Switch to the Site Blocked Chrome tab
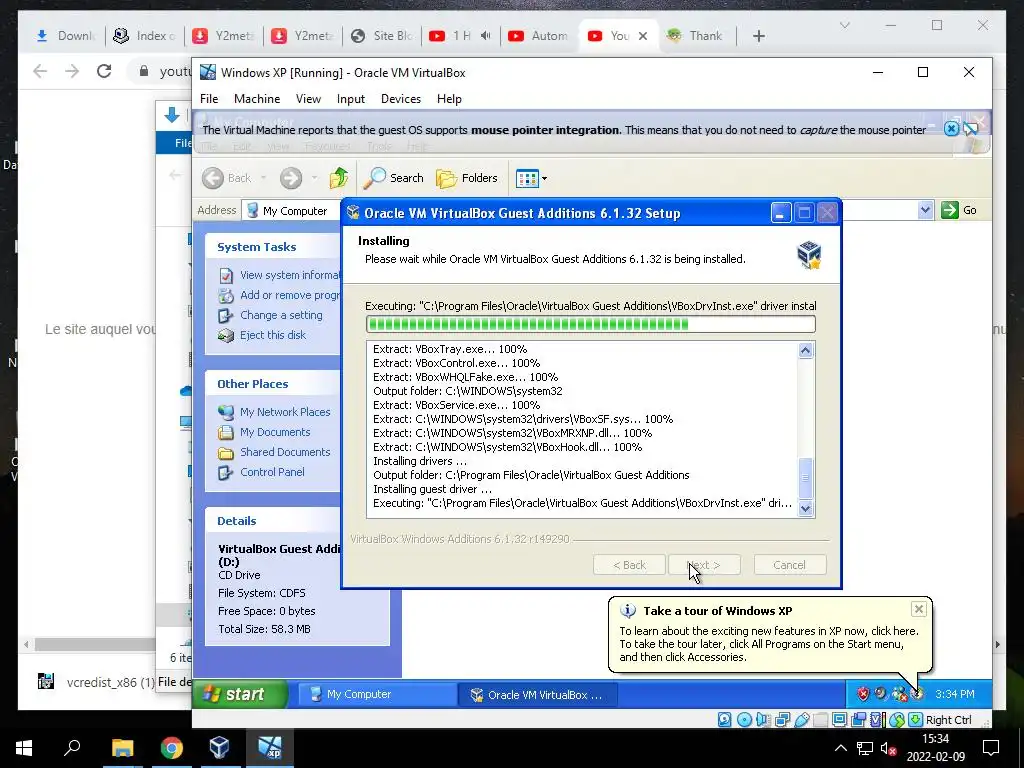1024x768 pixels. (x=382, y=36)
